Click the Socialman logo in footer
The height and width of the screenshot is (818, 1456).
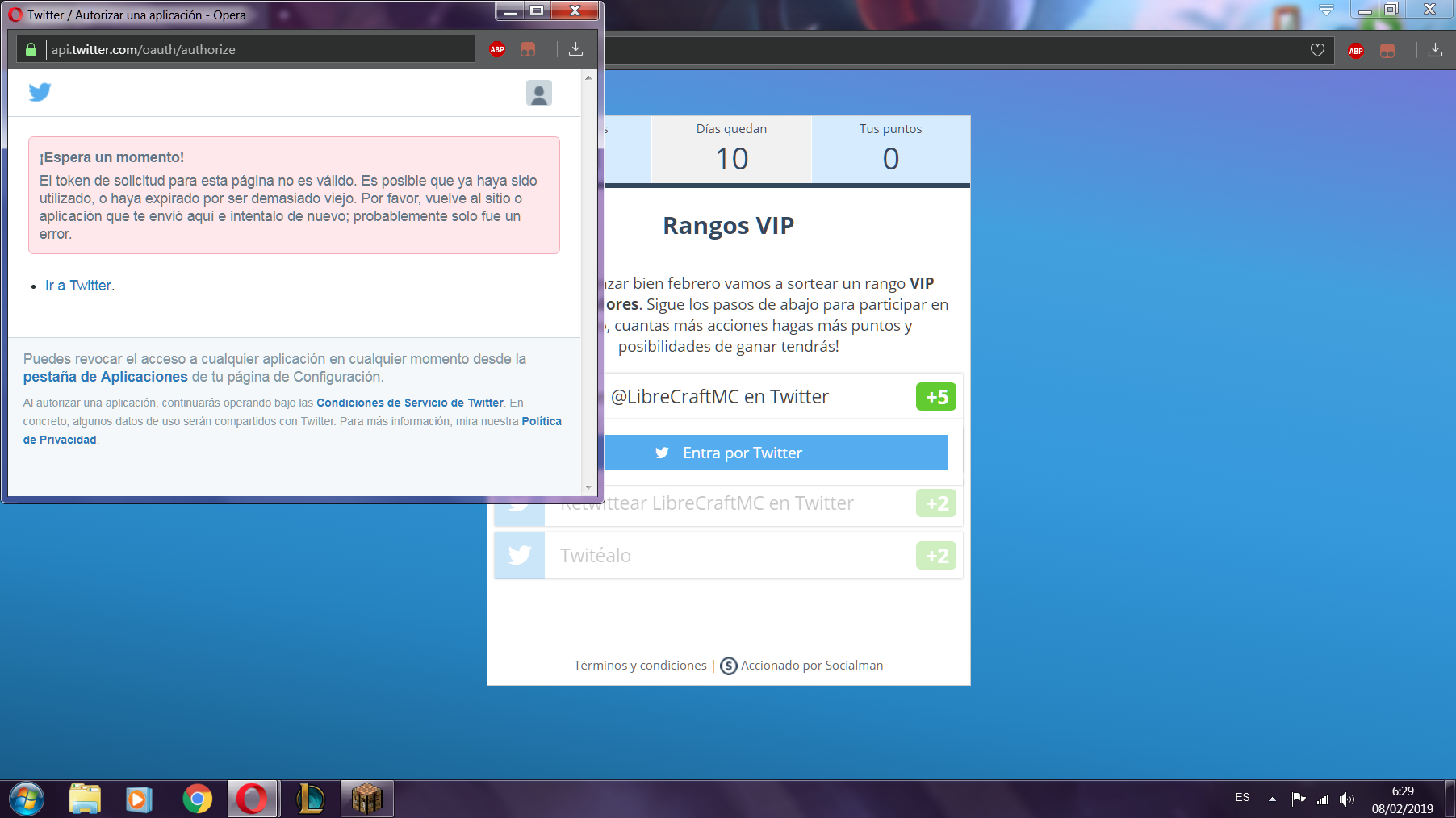point(728,666)
